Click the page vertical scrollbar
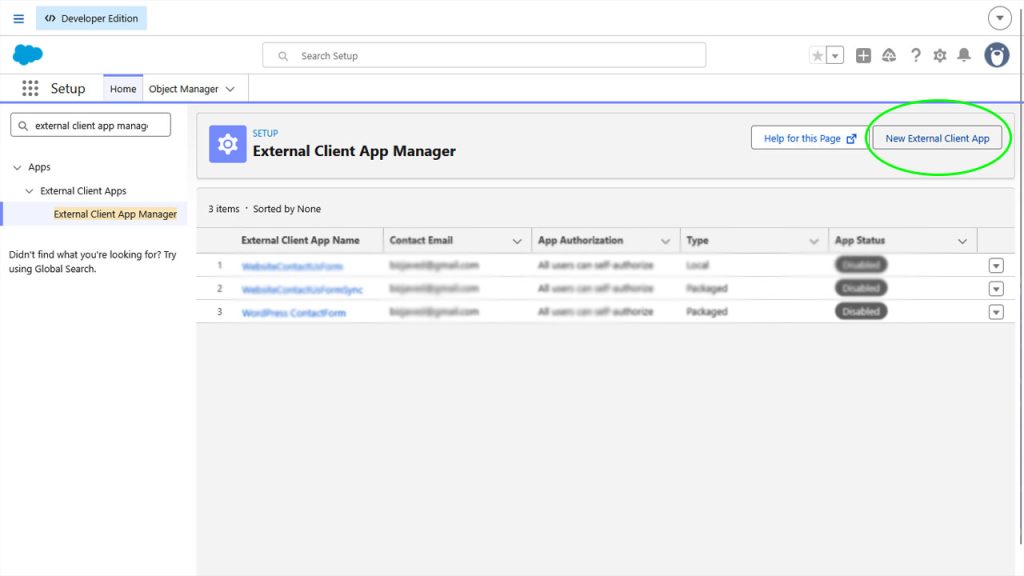Viewport: 1024px width, 576px height. pos(1021,274)
